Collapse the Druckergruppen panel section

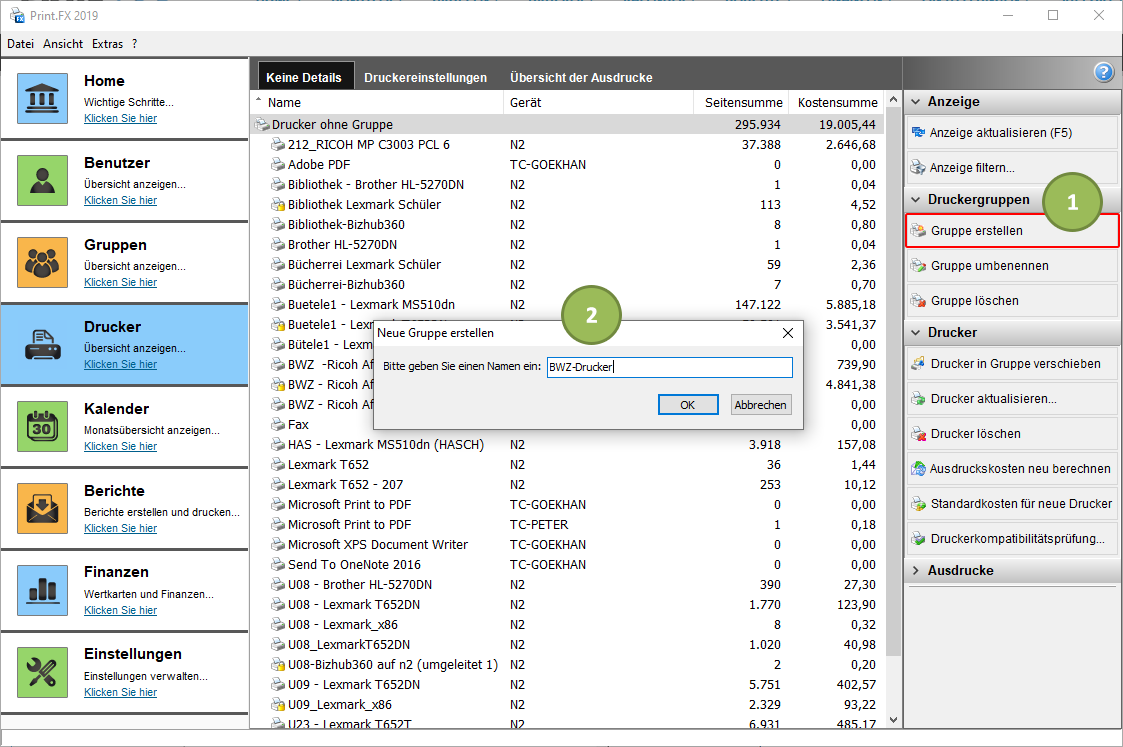(x=915, y=200)
